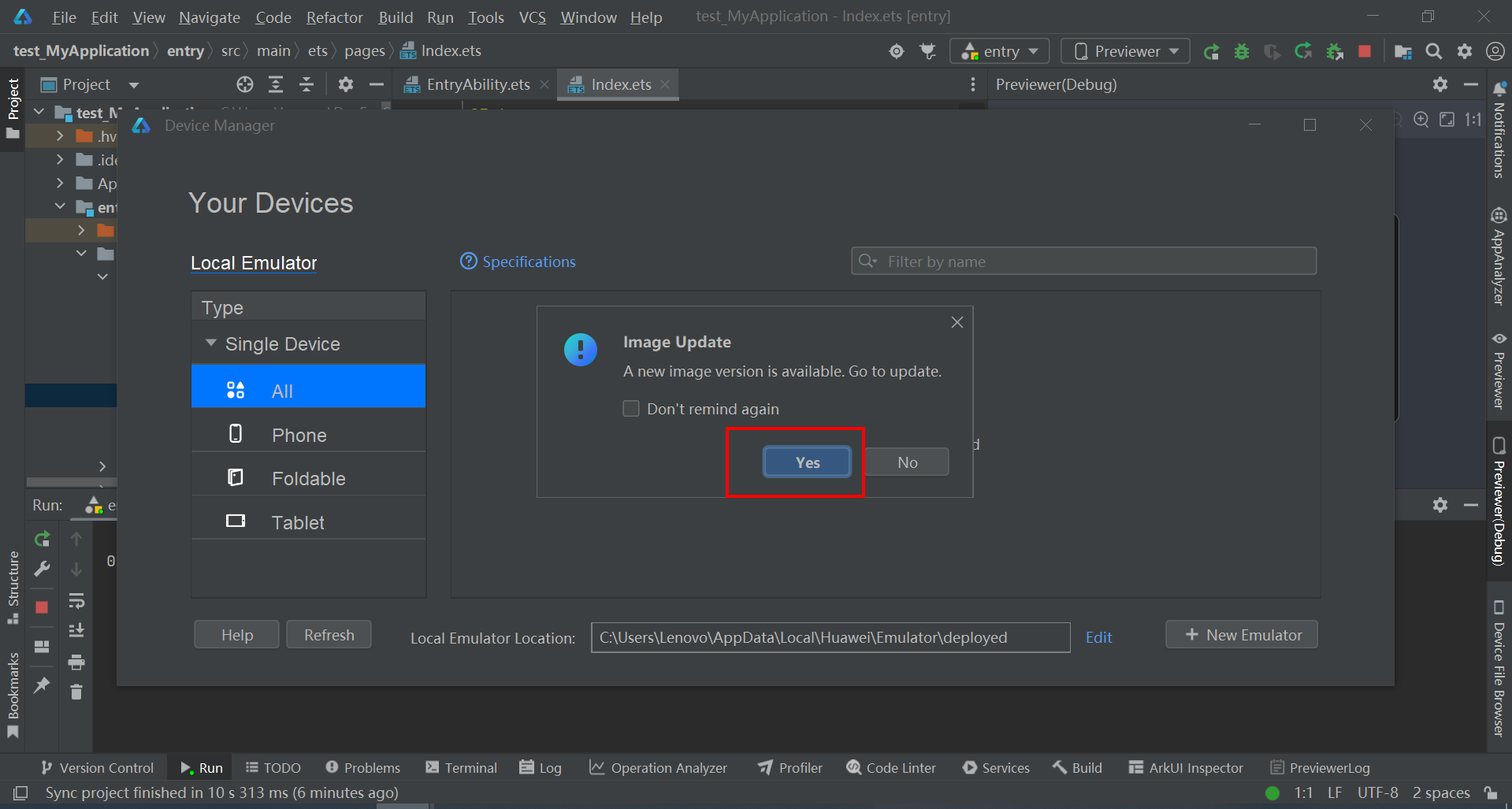1512x809 pixels.
Task: Open the Build menu
Action: coord(396,17)
